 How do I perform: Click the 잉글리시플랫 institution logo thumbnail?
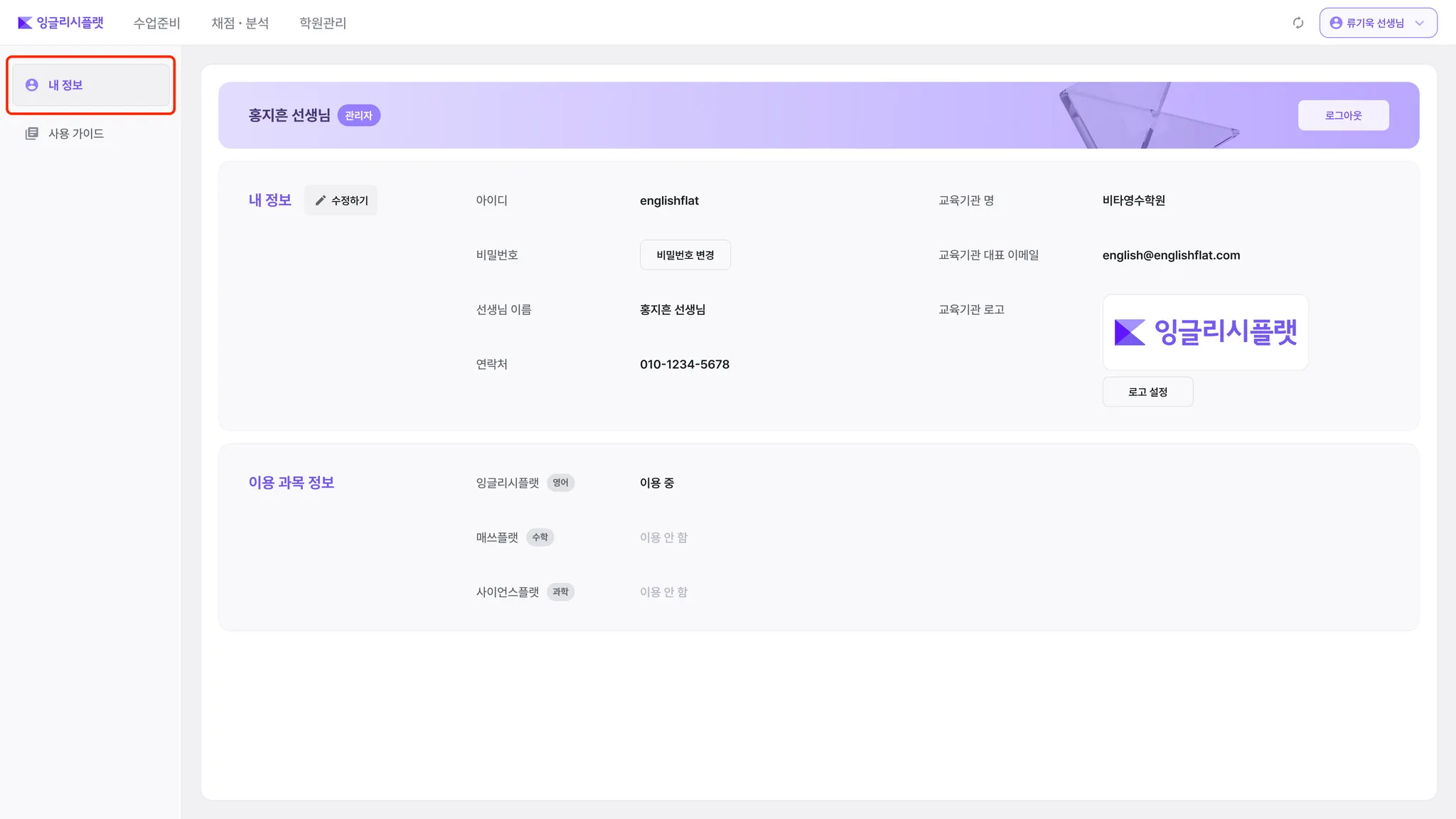pos(1205,332)
